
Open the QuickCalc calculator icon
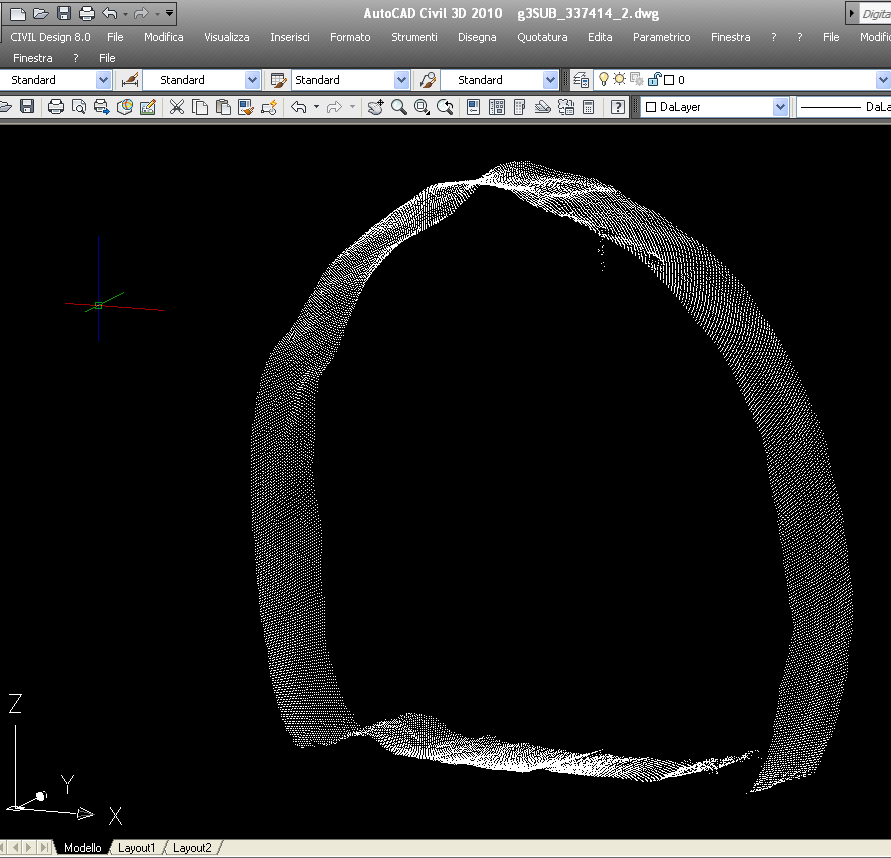click(x=589, y=107)
